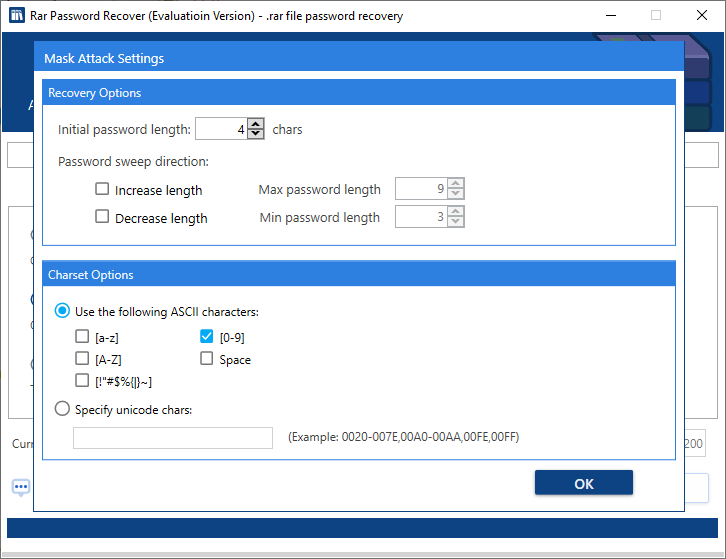Click the Min password length value field

pos(421,217)
